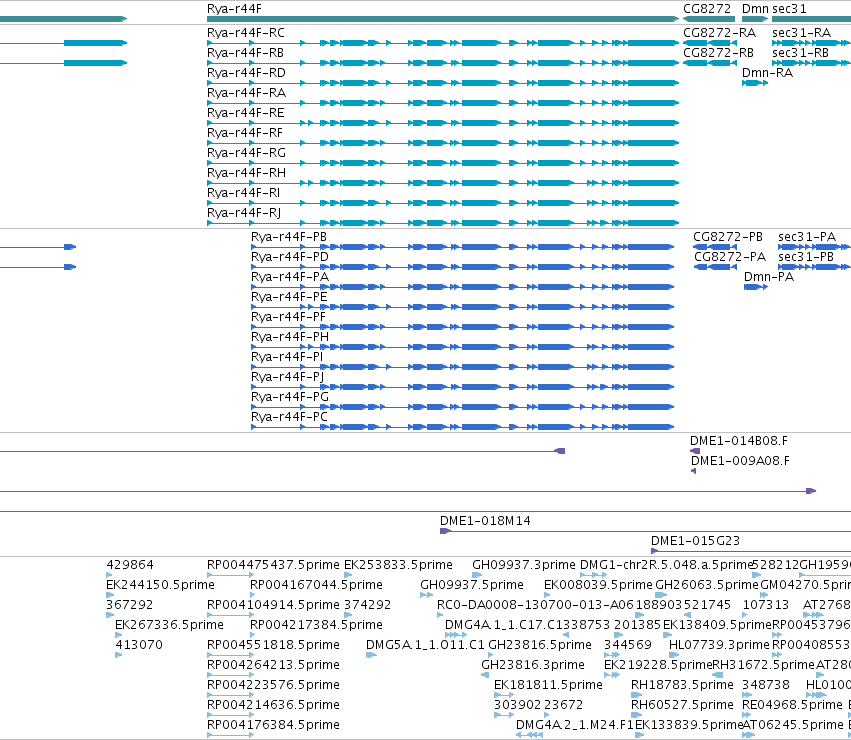The width and height of the screenshot is (851, 740).
Task: Open transcript Rya-r44F-RH
Action: tap(246, 173)
